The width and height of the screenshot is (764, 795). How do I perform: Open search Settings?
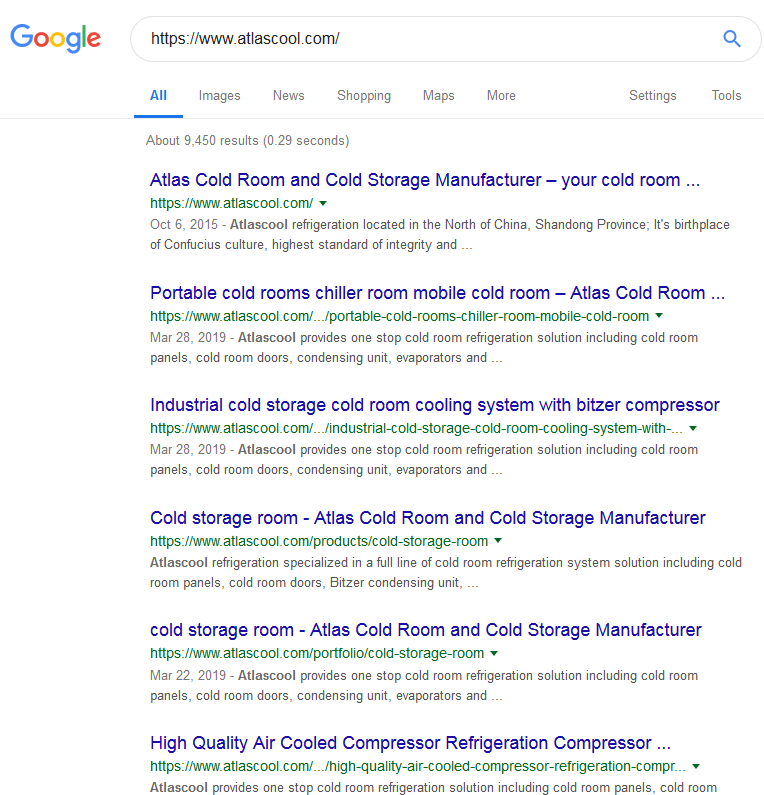point(652,96)
